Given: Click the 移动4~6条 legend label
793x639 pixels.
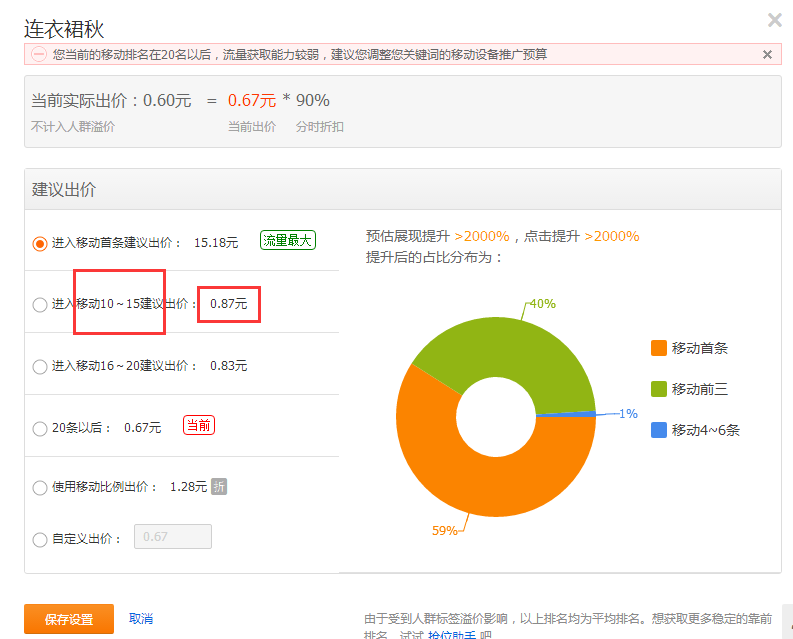Looking at the screenshot, I should point(706,430).
